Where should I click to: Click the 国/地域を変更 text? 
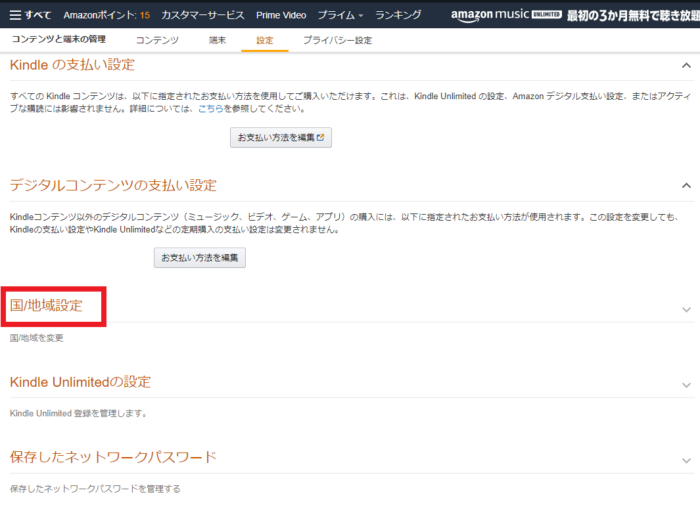pos(37,338)
